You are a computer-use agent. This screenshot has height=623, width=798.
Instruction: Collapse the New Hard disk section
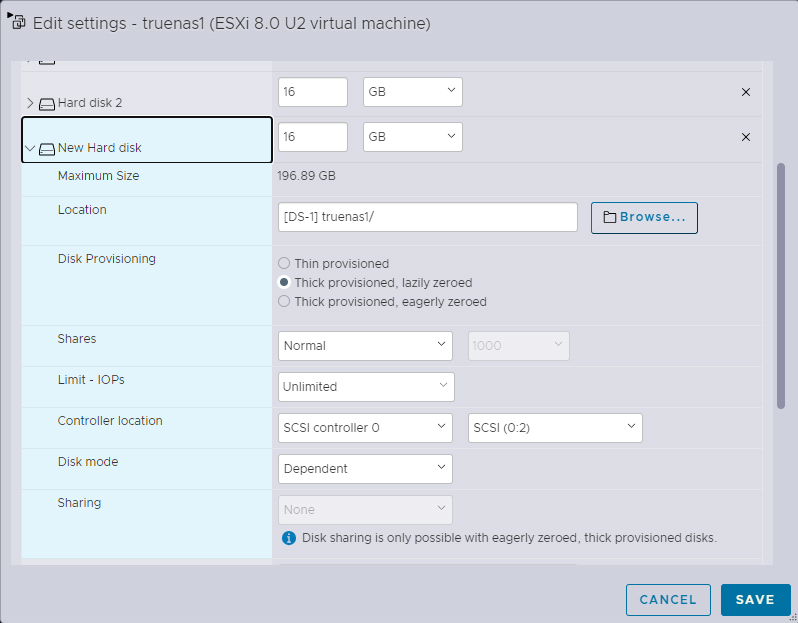[x=29, y=149]
